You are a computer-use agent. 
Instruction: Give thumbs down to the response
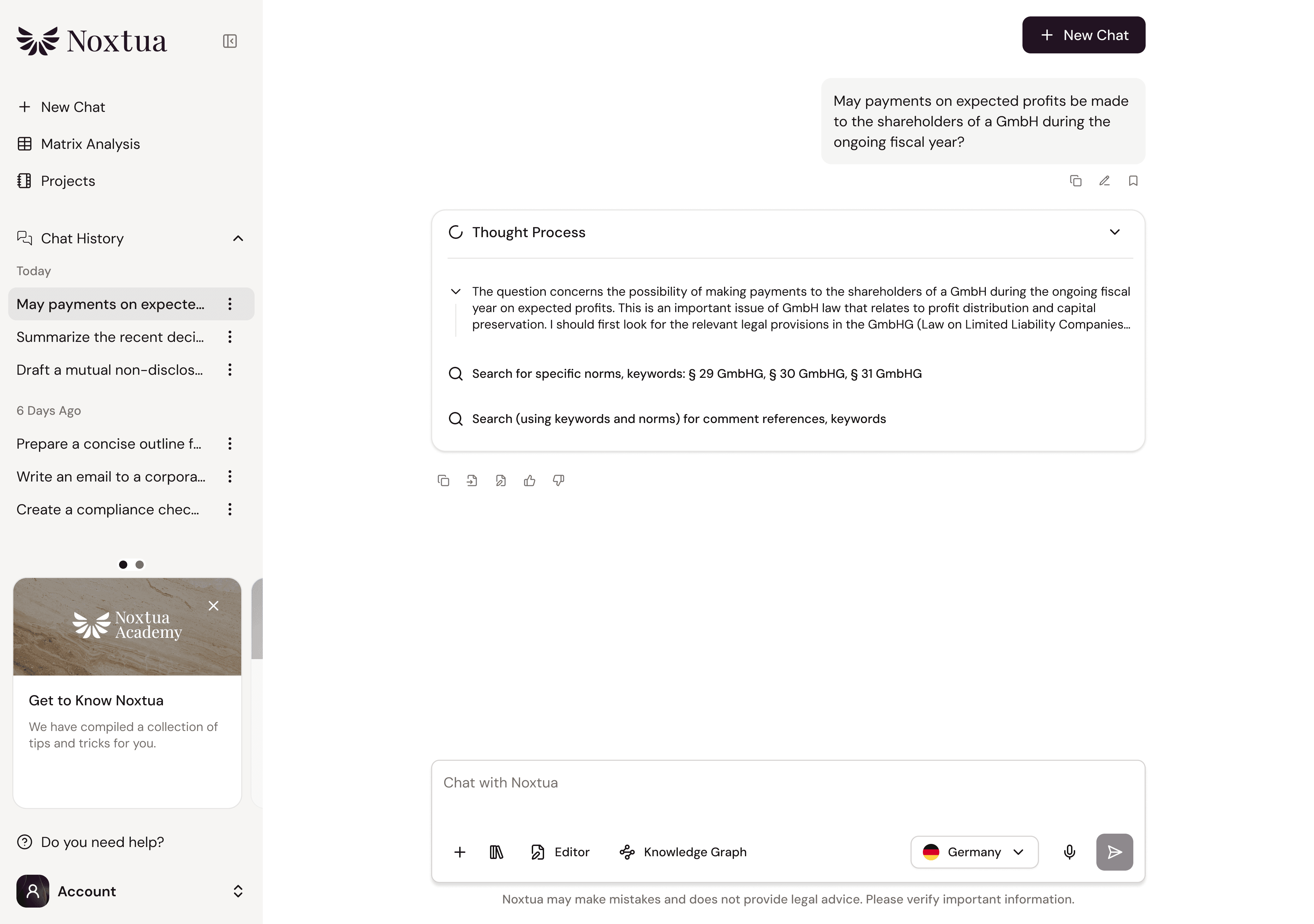[558, 480]
